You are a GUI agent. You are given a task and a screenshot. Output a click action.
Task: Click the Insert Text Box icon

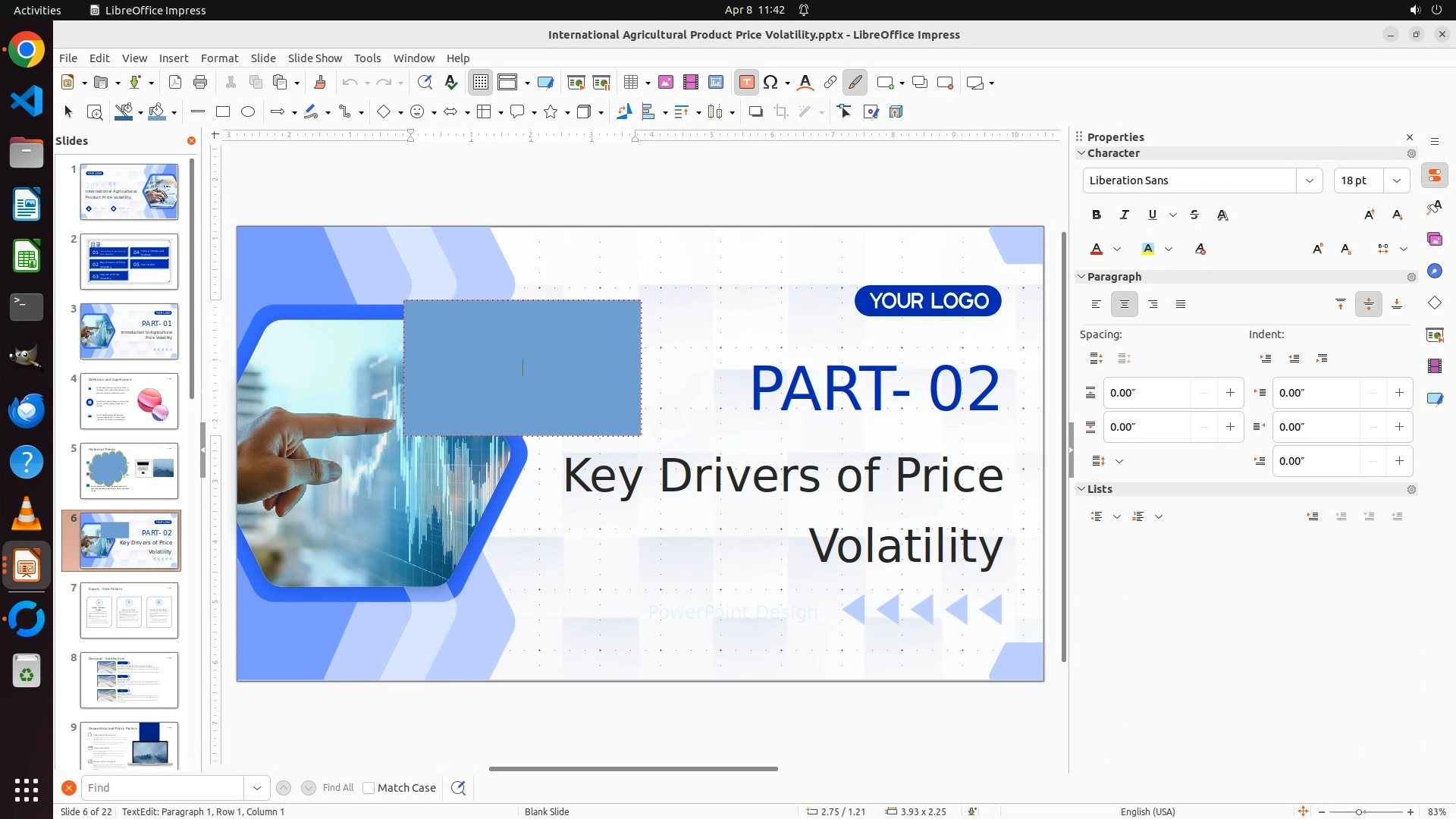click(746, 83)
